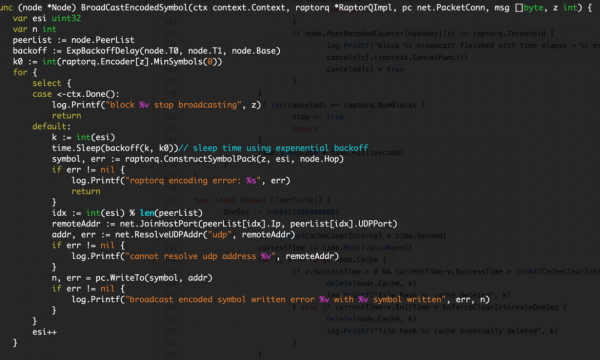The image size is (600, 360).
Task: Select the "var esi uint32" declaration line
Action: pos(47,18)
